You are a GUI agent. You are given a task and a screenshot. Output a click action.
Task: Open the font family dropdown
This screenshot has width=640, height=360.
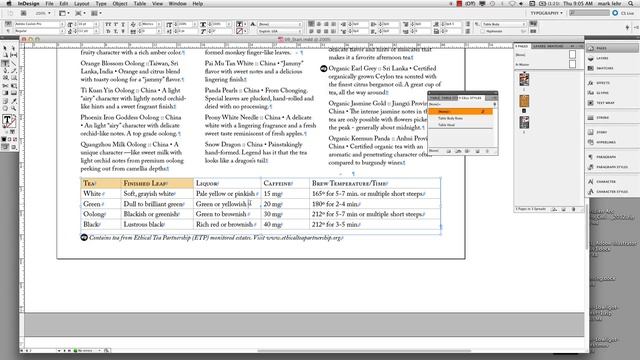pos(62,24)
